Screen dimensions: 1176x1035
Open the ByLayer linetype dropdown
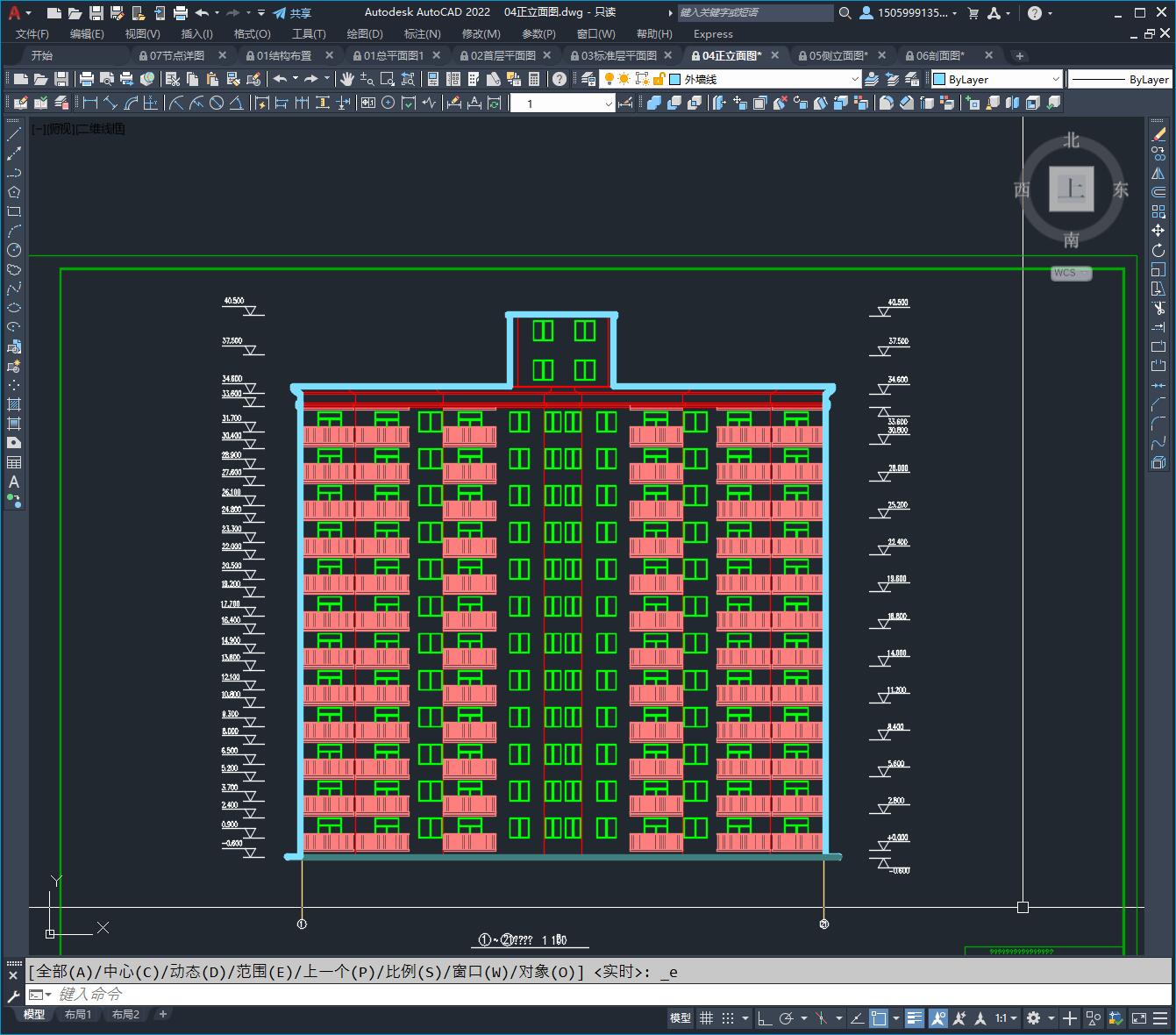[x=1121, y=79]
